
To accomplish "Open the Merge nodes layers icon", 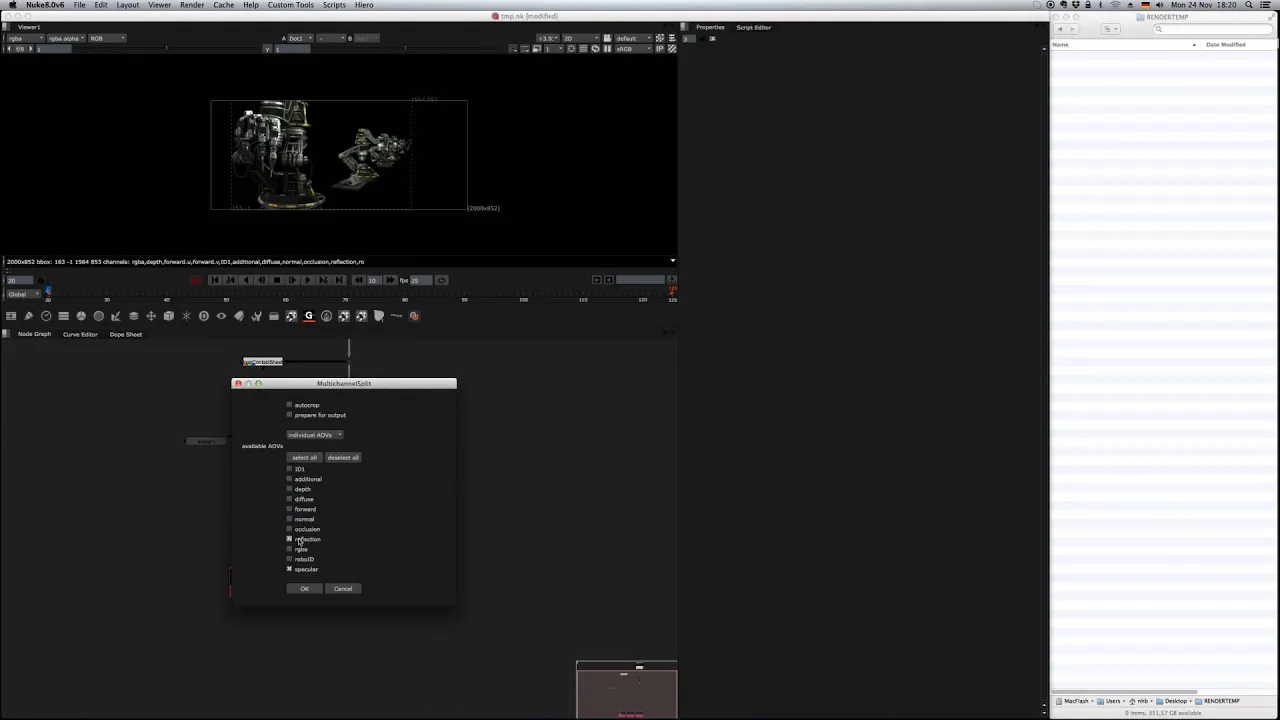I will click(x=133, y=316).
